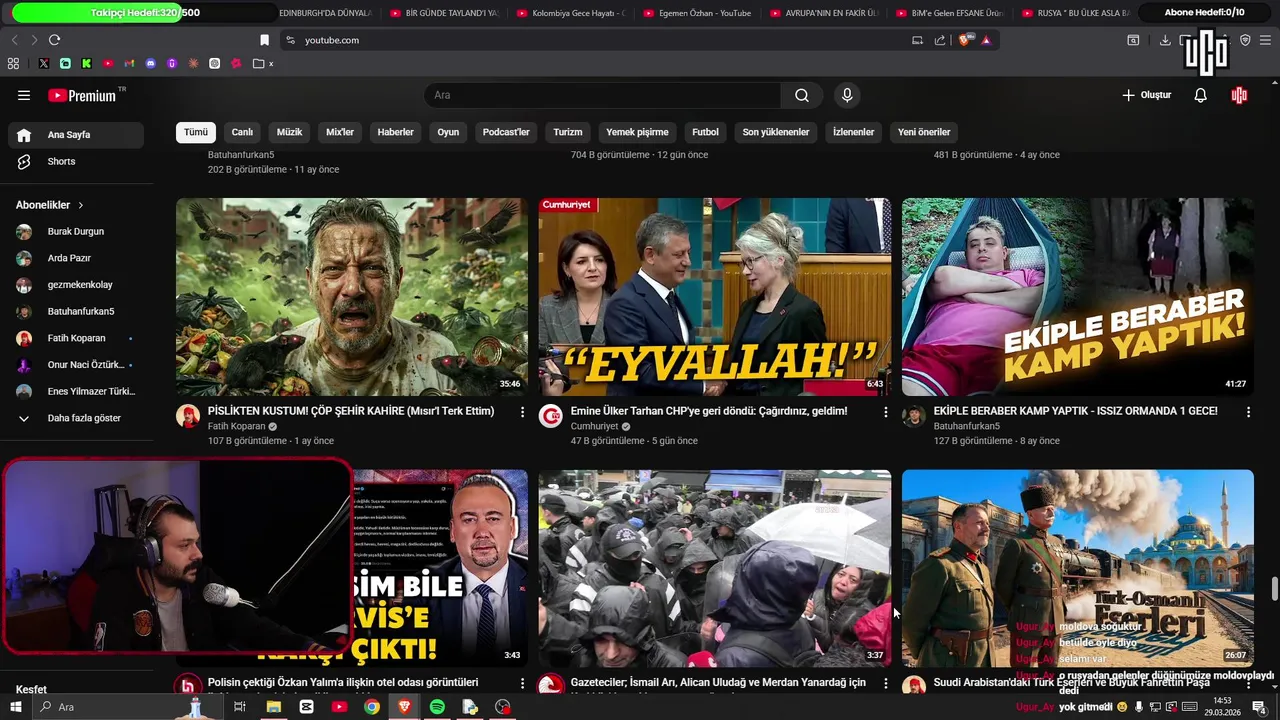Click the Windows Start button
The width and height of the screenshot is (1280, 720).
[x=16, y=707]
